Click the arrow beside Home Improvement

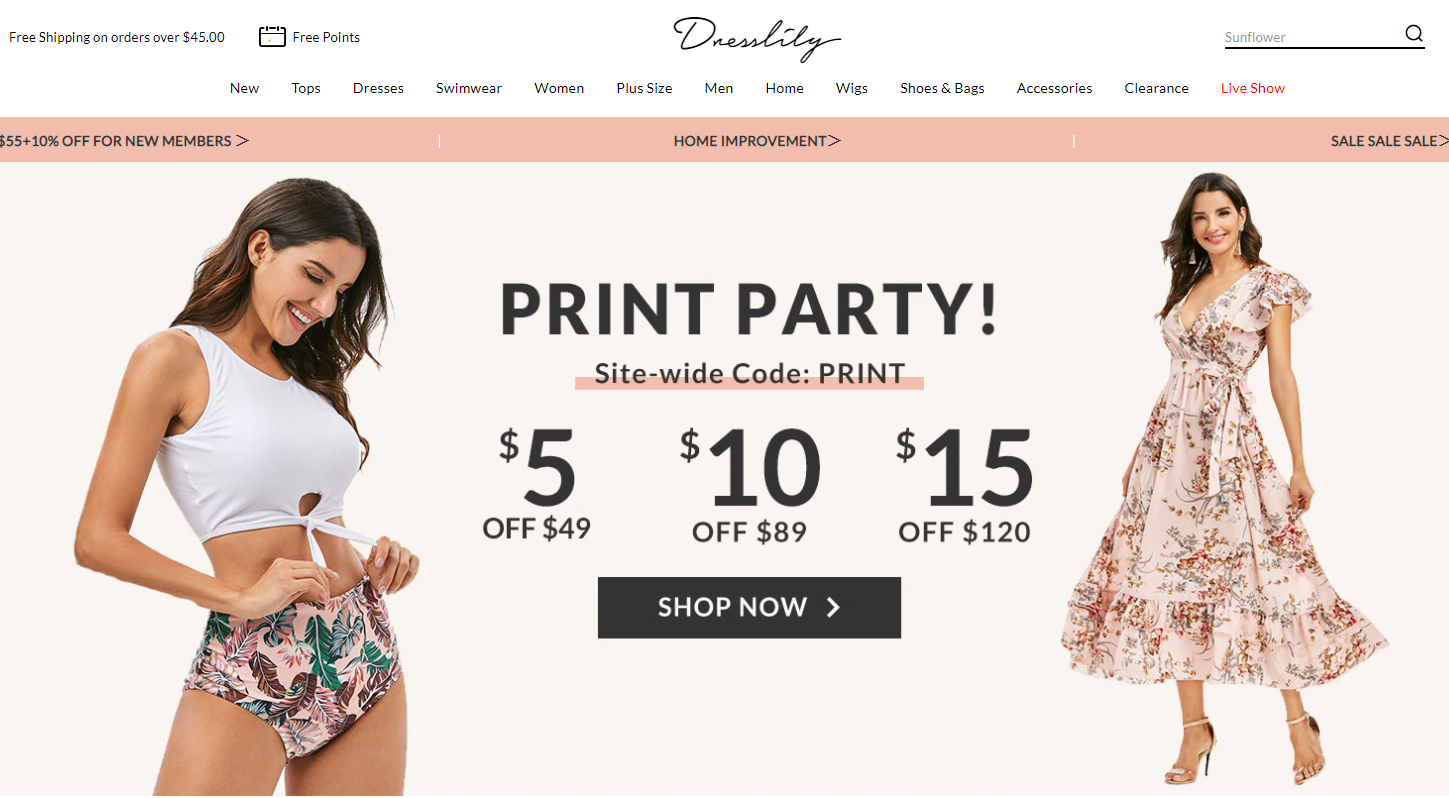(834, 141)
